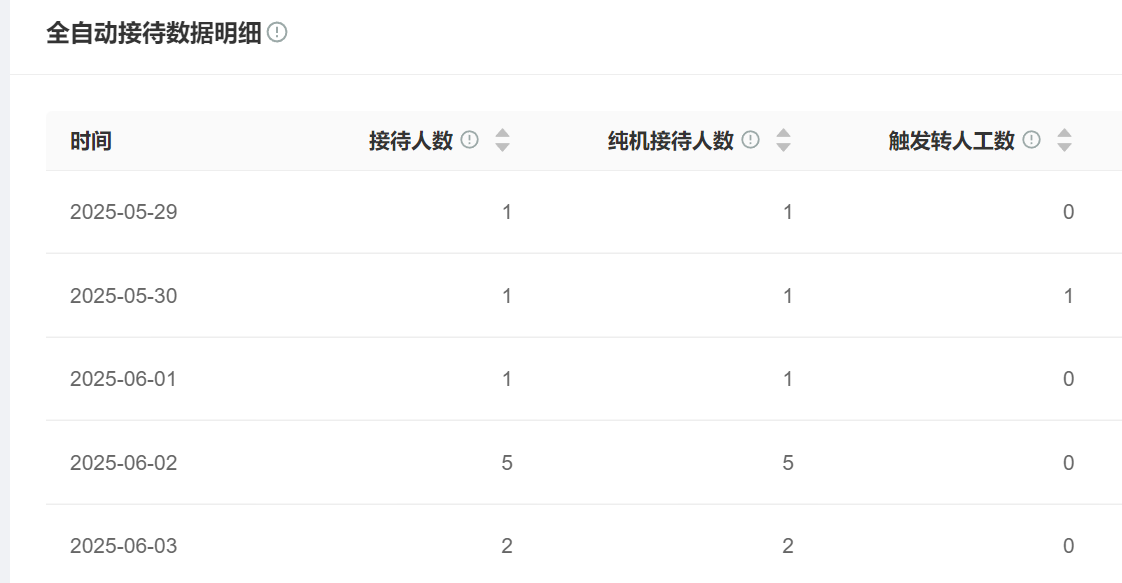Select the 2025-06-02 row date

point(124,463)
